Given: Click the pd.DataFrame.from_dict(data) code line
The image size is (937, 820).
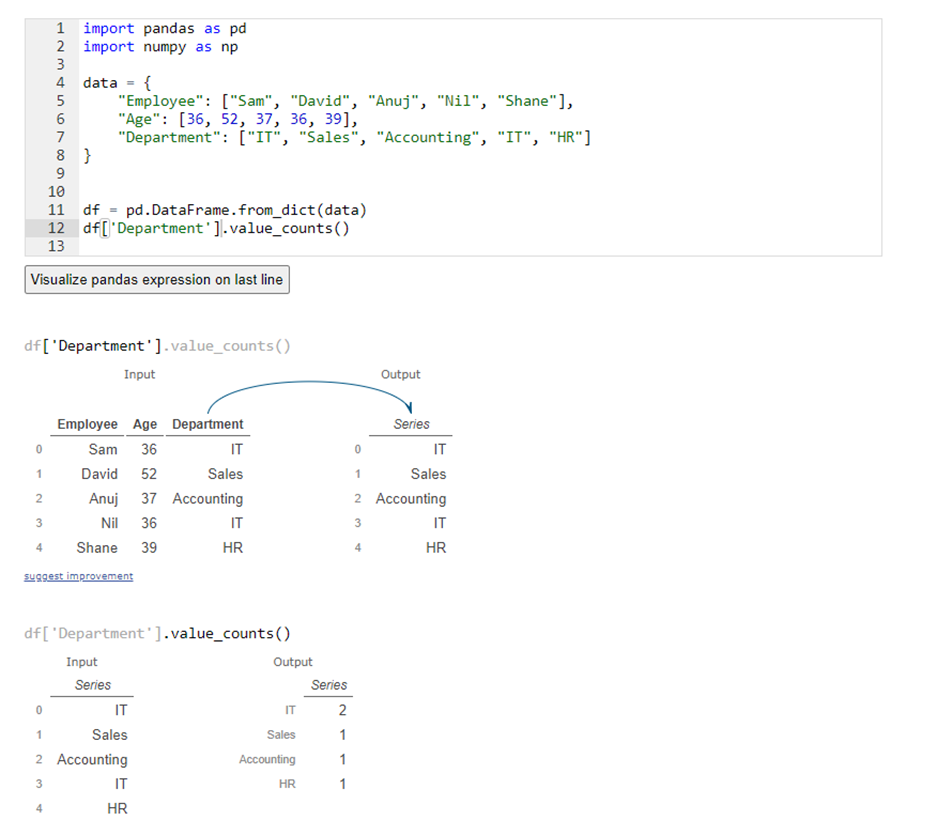Looking at the screenshot, I should coord(225,210).
